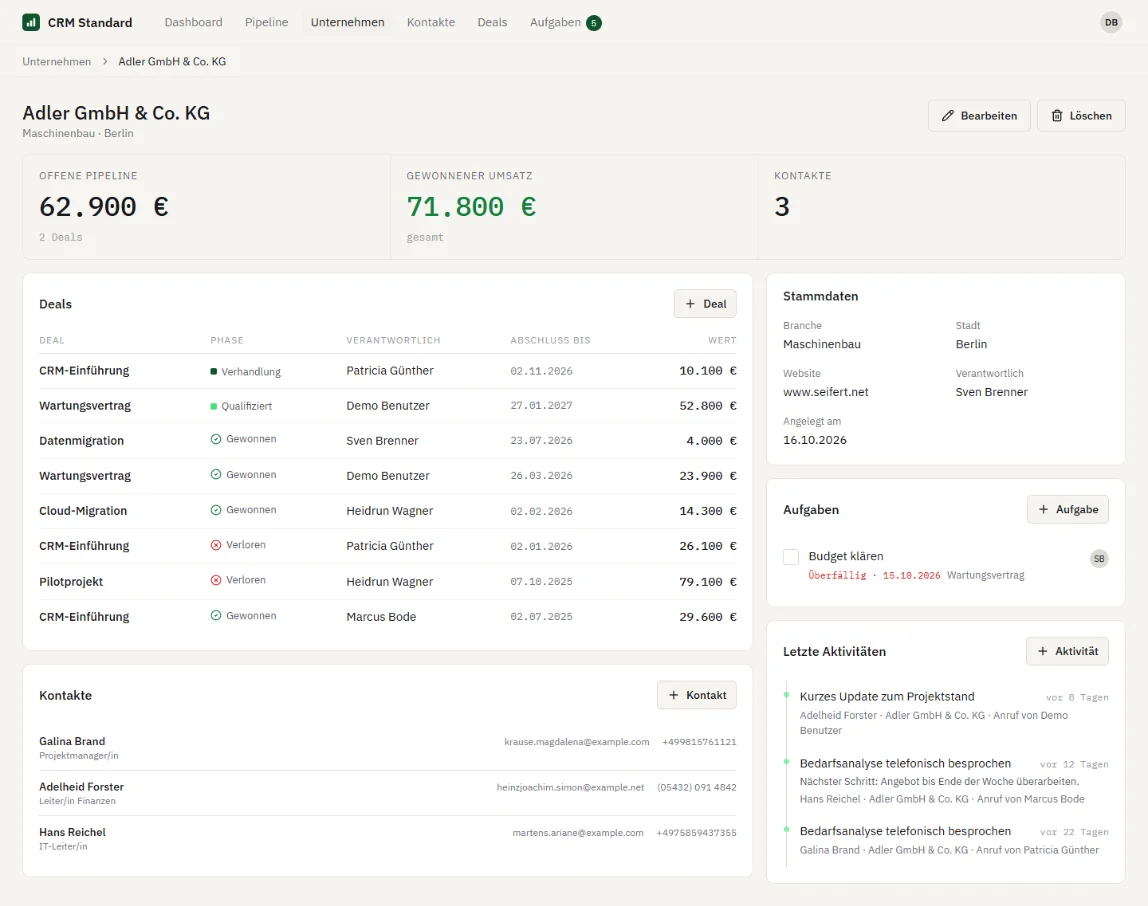
Task: Click the Budget klären task title
Action: tap(846, 556)
